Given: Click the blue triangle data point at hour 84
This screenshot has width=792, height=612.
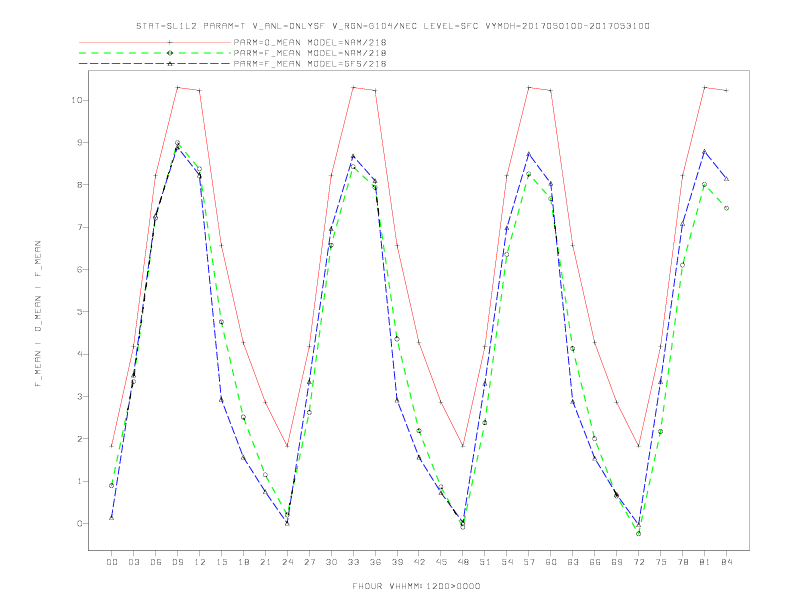Looking at the screenshot, I should [x=726, y=179].
